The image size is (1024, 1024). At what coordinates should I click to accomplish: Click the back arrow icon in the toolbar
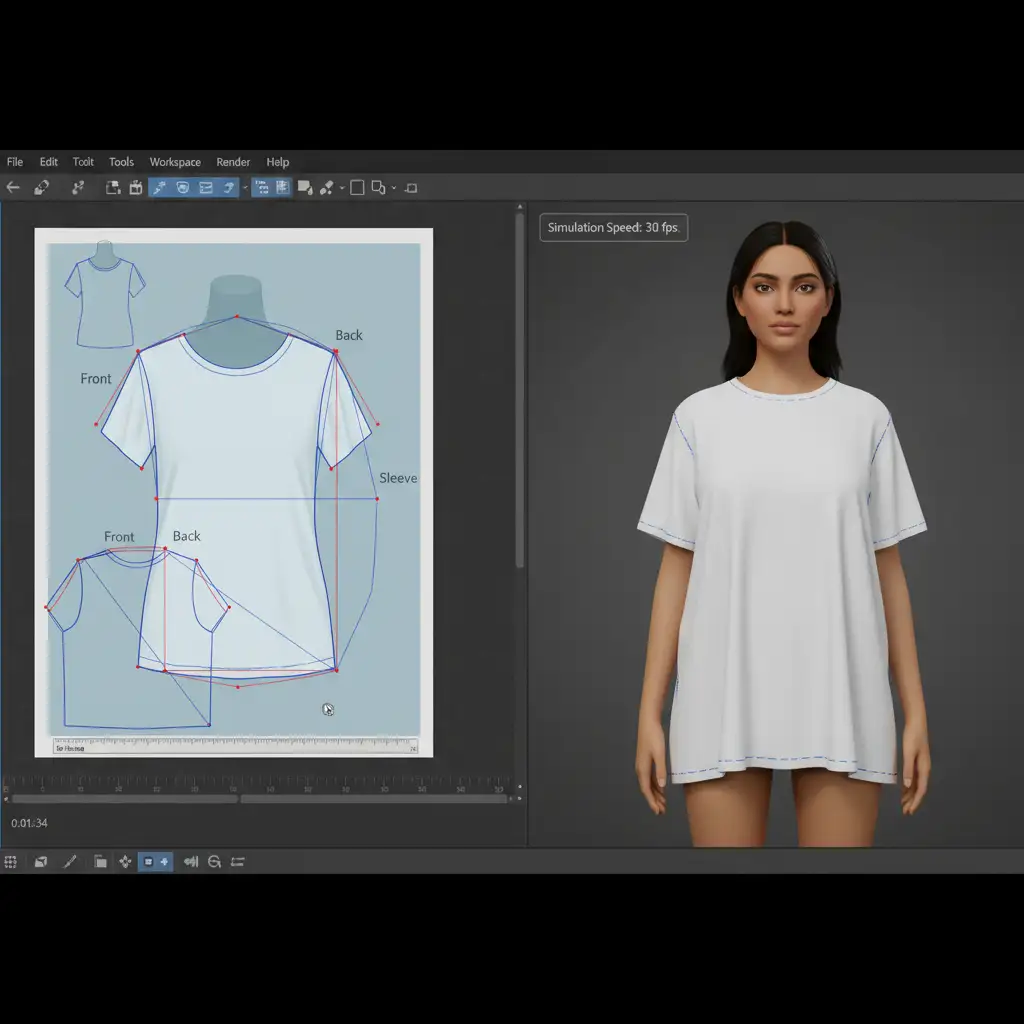click(x=14, y=187)
